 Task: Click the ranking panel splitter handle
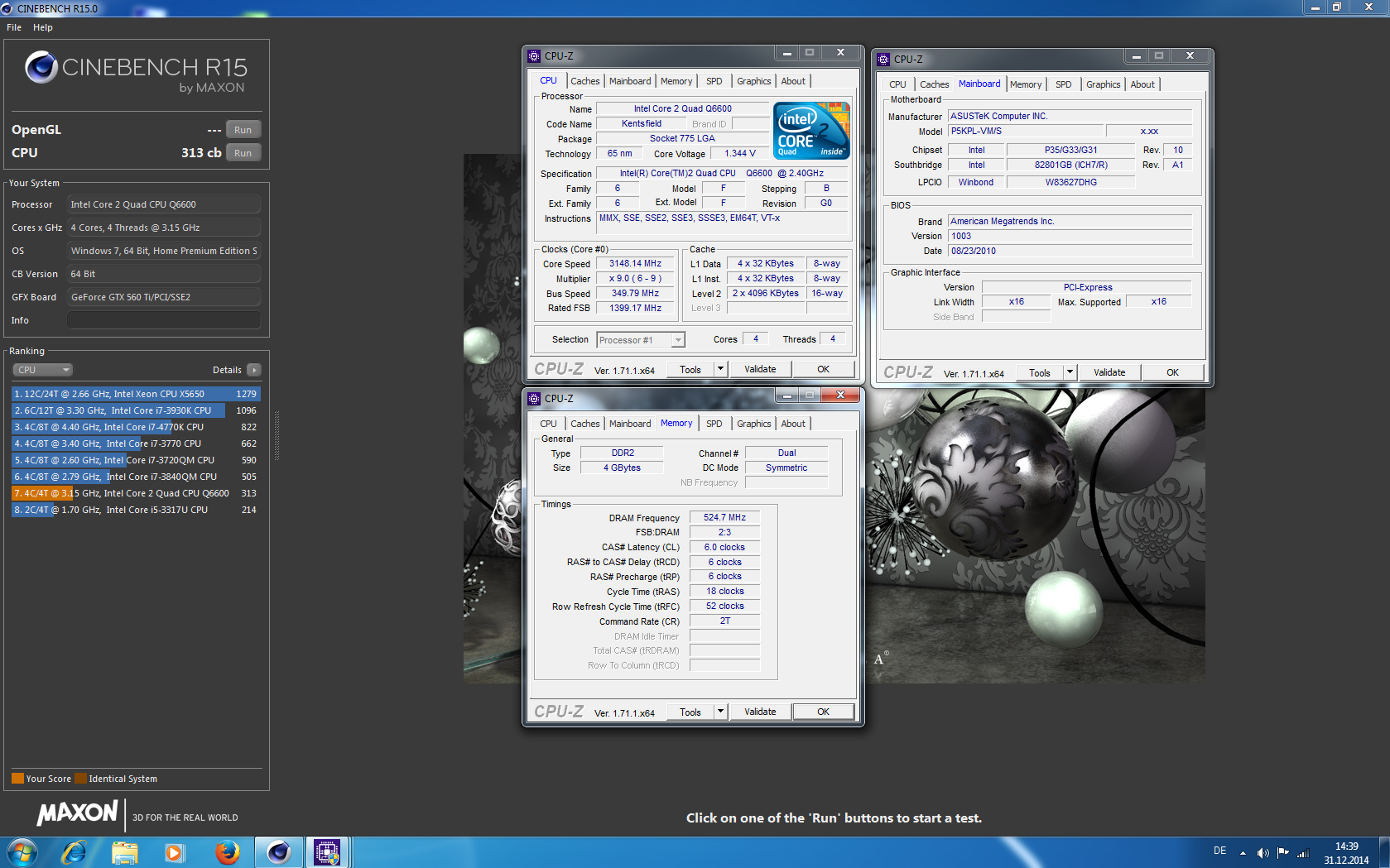point(277,436)
